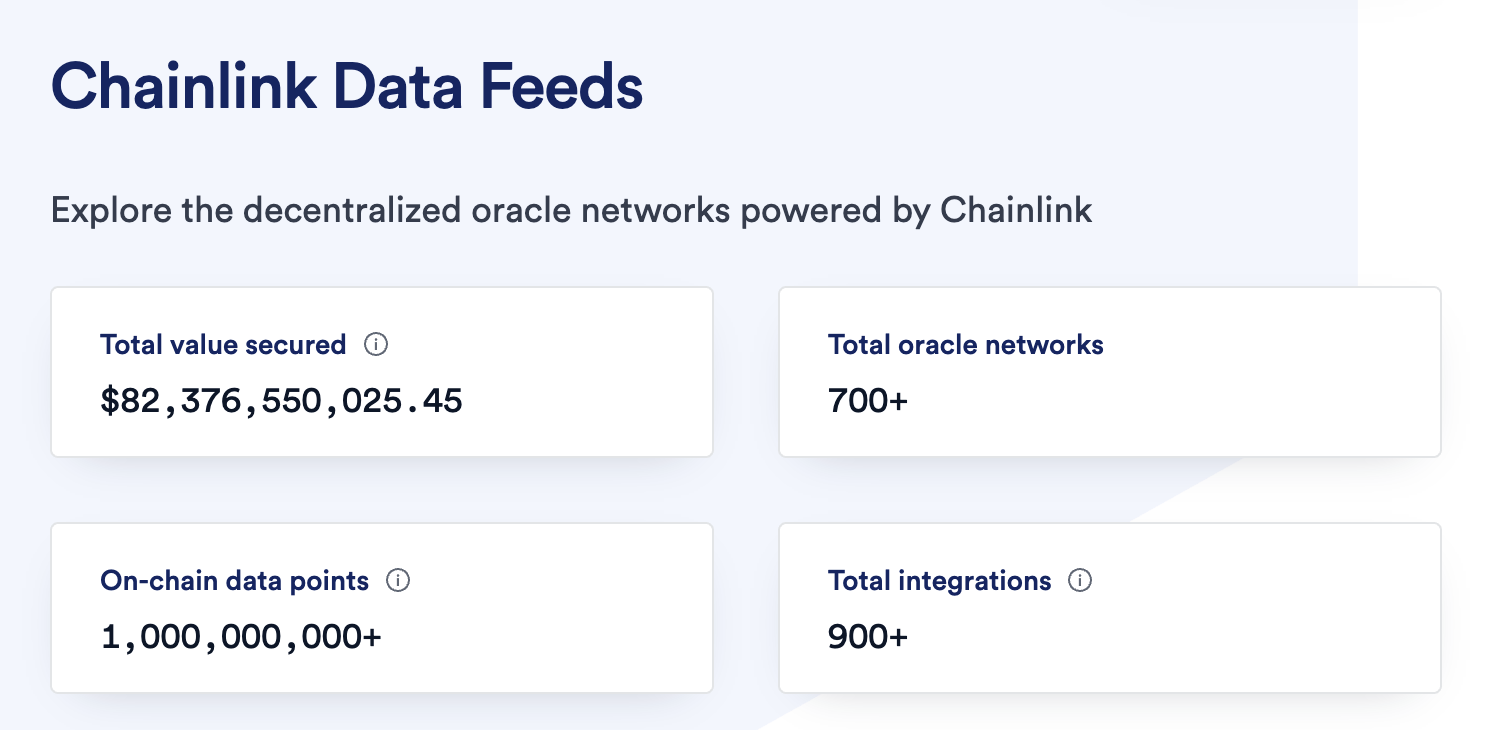Image resolution: width=1490 pixels, height=730 pixels.
Task: Click the 900+ total integrations value
Action: point(866,636)
